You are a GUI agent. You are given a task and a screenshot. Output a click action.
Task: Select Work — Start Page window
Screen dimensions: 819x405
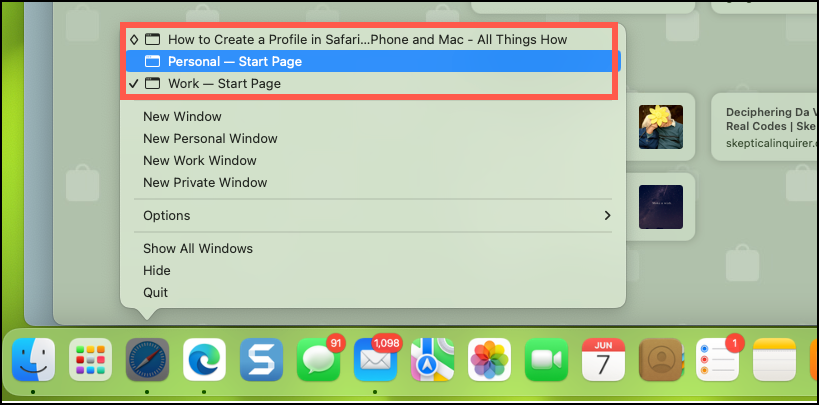click(373, 84)
